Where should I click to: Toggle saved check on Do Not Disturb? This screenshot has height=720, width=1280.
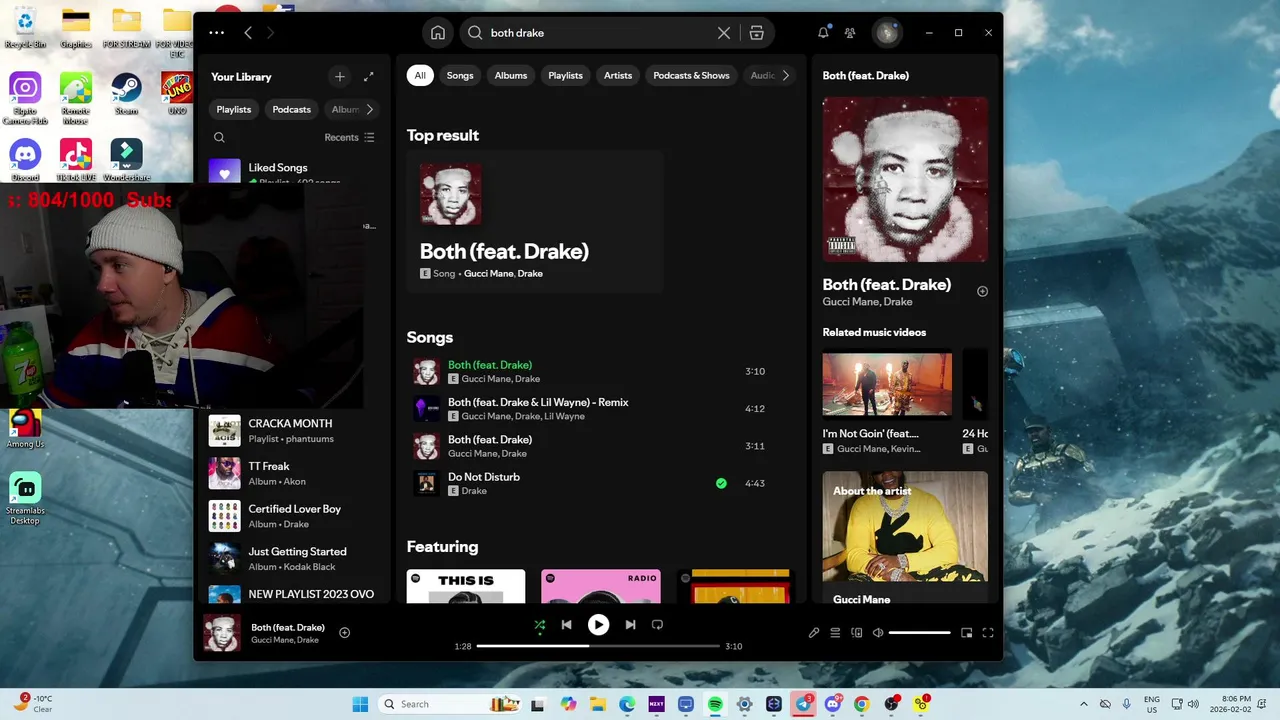(x=721, y=483)
